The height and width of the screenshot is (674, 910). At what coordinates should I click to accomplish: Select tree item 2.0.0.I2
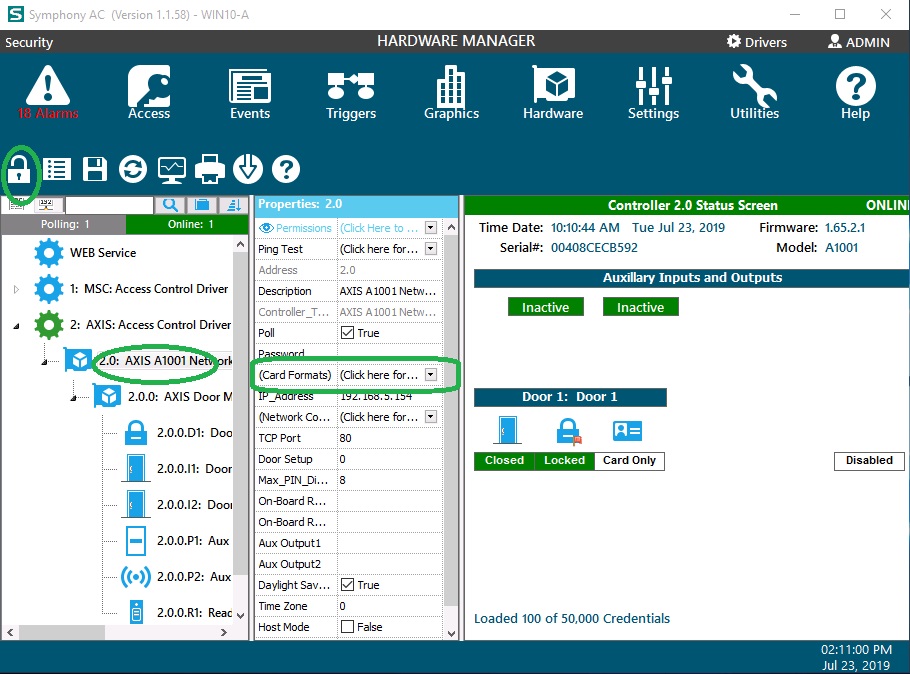tap(194, 504)
